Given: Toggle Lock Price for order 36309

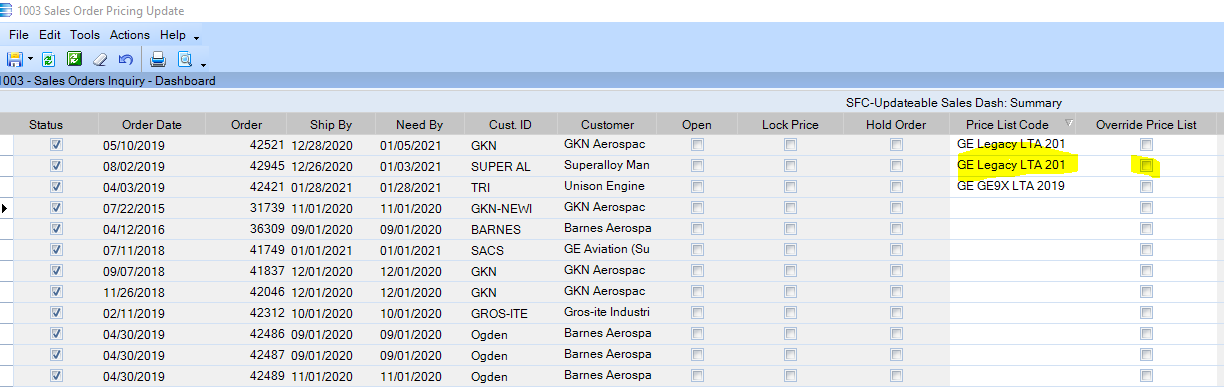Looking at the screenshot, I should coord(790,228).
